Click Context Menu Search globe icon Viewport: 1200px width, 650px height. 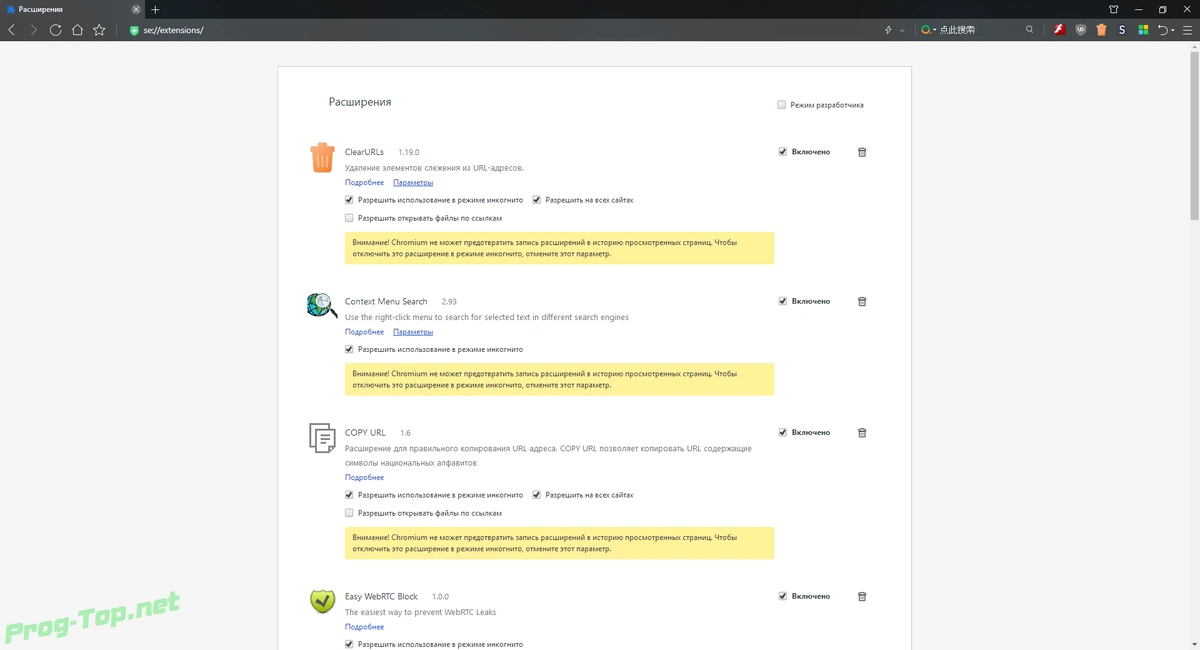[322, 306]
